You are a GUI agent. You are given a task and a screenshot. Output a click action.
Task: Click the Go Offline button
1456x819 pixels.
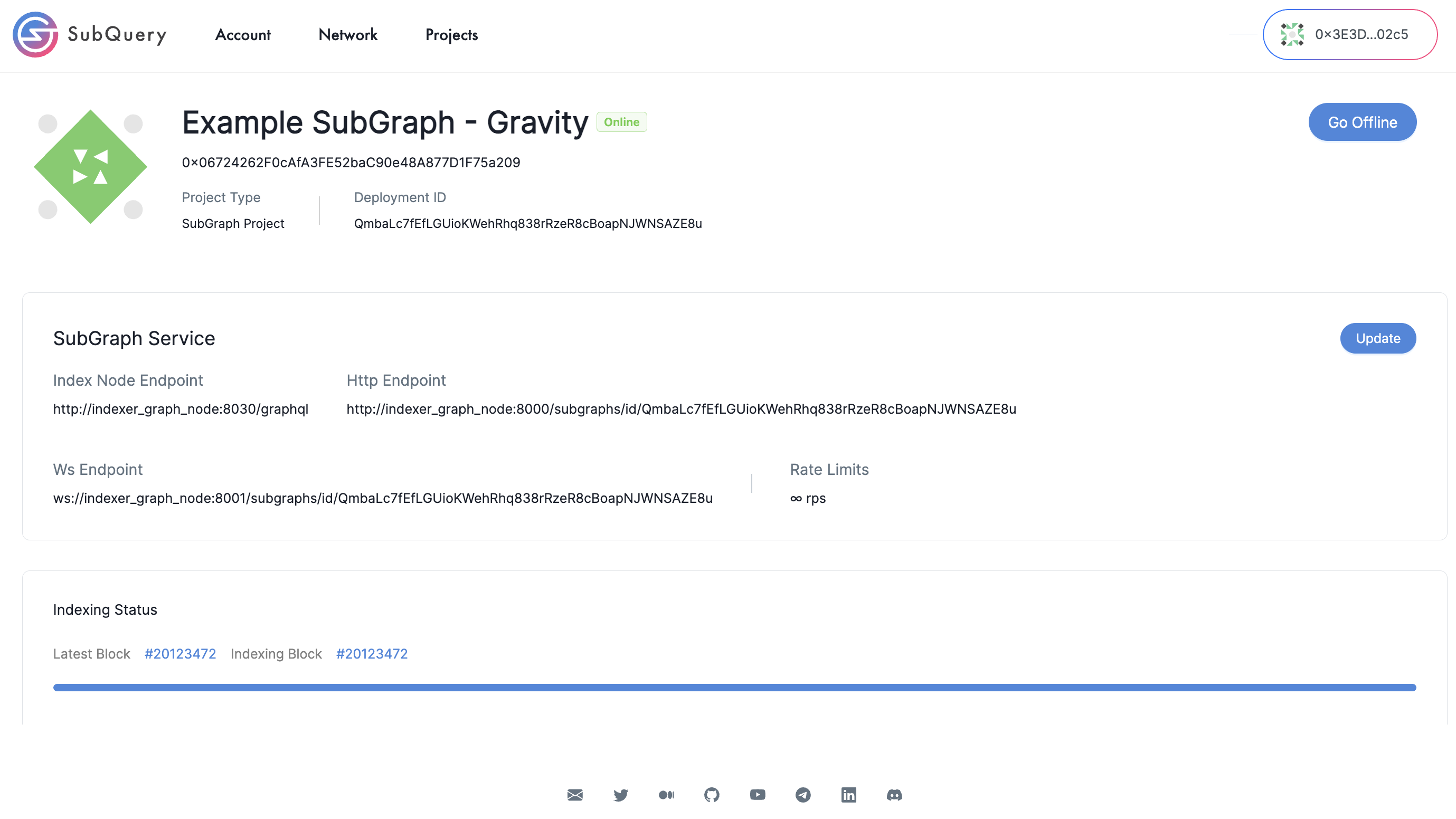[1362, 122]
